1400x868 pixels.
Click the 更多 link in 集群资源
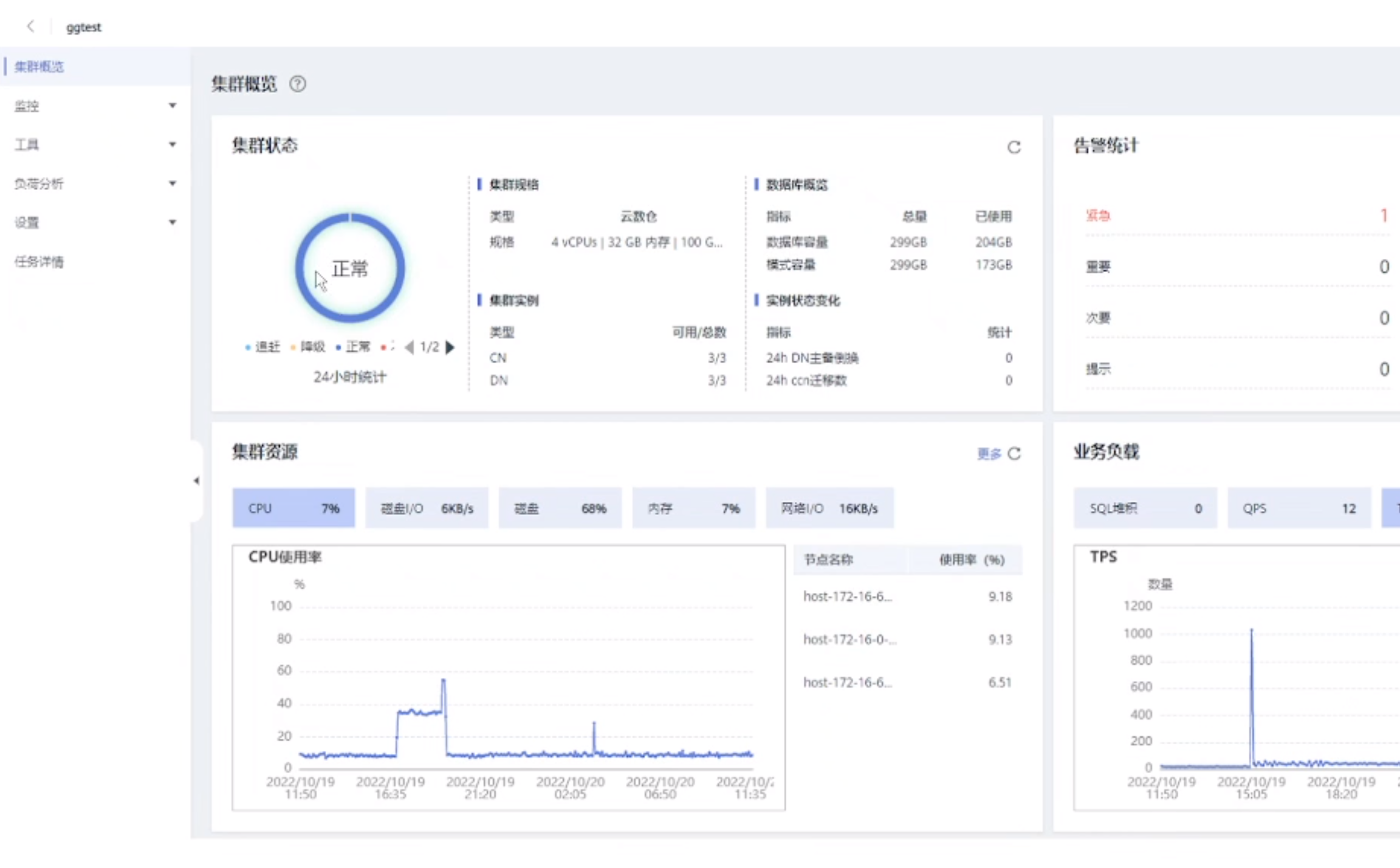point(989,454)
